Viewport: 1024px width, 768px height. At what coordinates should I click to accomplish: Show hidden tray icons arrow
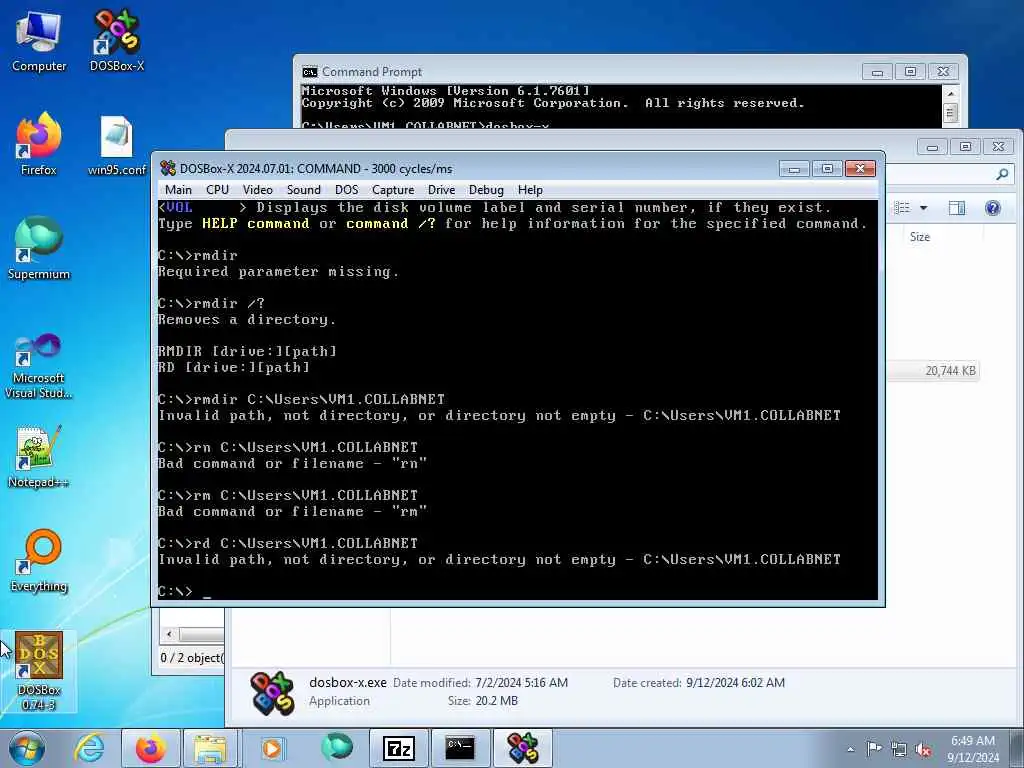pyautogui.click(x=850, y=749)
